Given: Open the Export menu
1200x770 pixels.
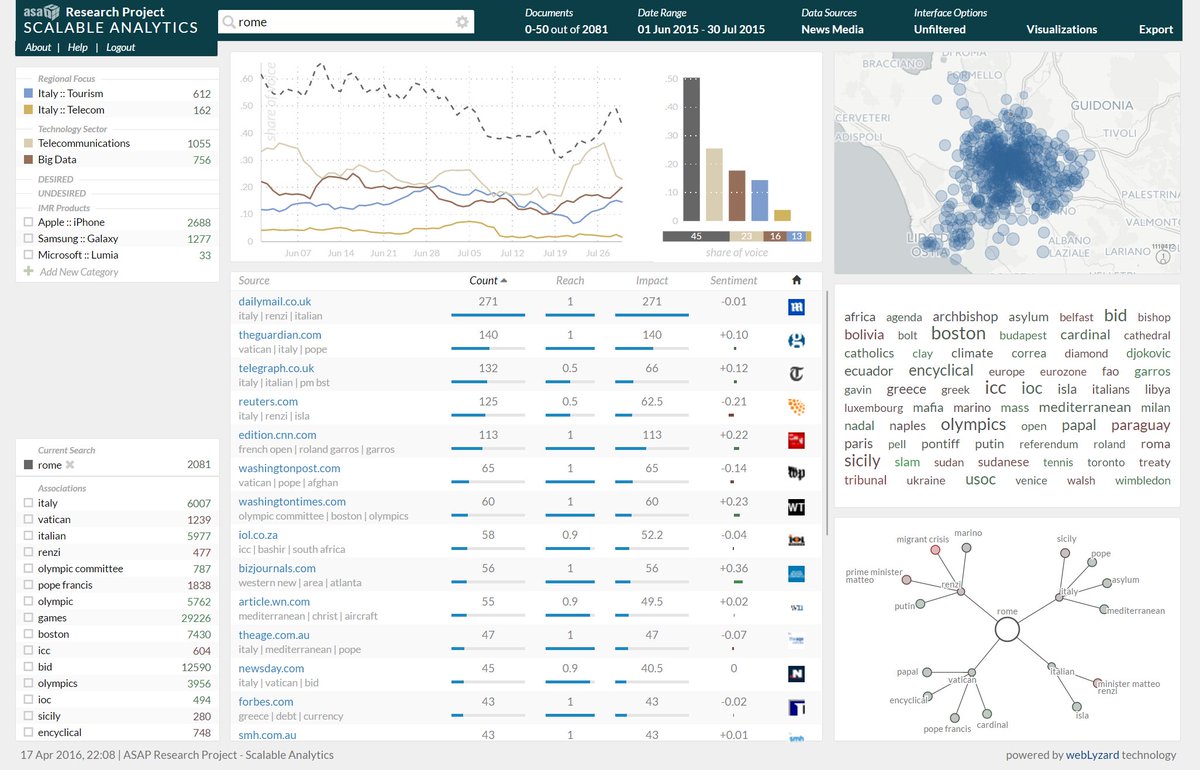Looking at the screenshot, I should click(1156, 29).
